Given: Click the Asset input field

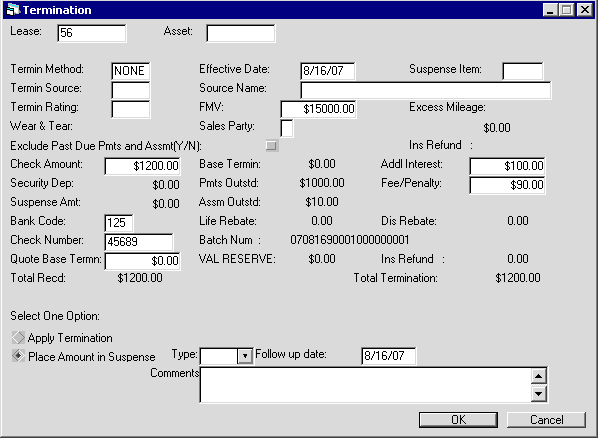Looking at the screenshot, I should tap(240, 33).
